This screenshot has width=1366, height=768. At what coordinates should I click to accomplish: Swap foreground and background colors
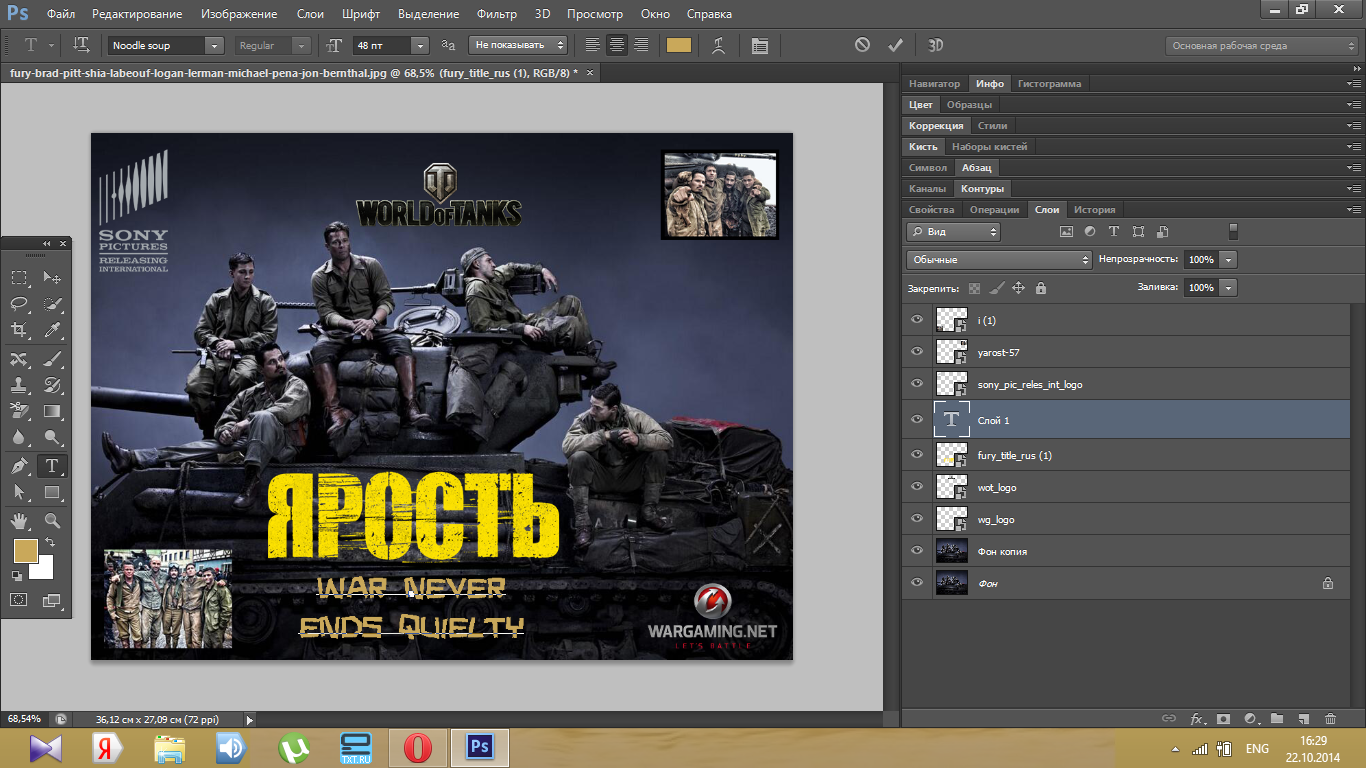(x=50, y=542)
